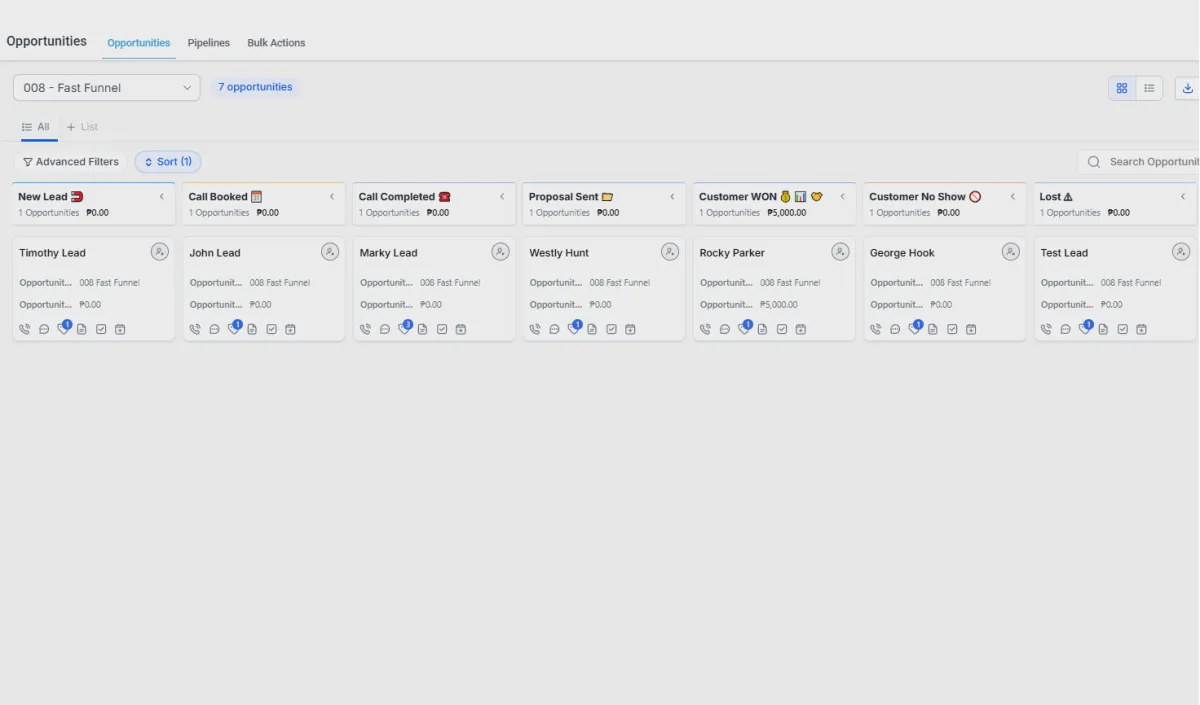Screen dimensions: 1200x705
Task: Click the assign-user icon on Test Lead card
Action: click(1181, 252)
